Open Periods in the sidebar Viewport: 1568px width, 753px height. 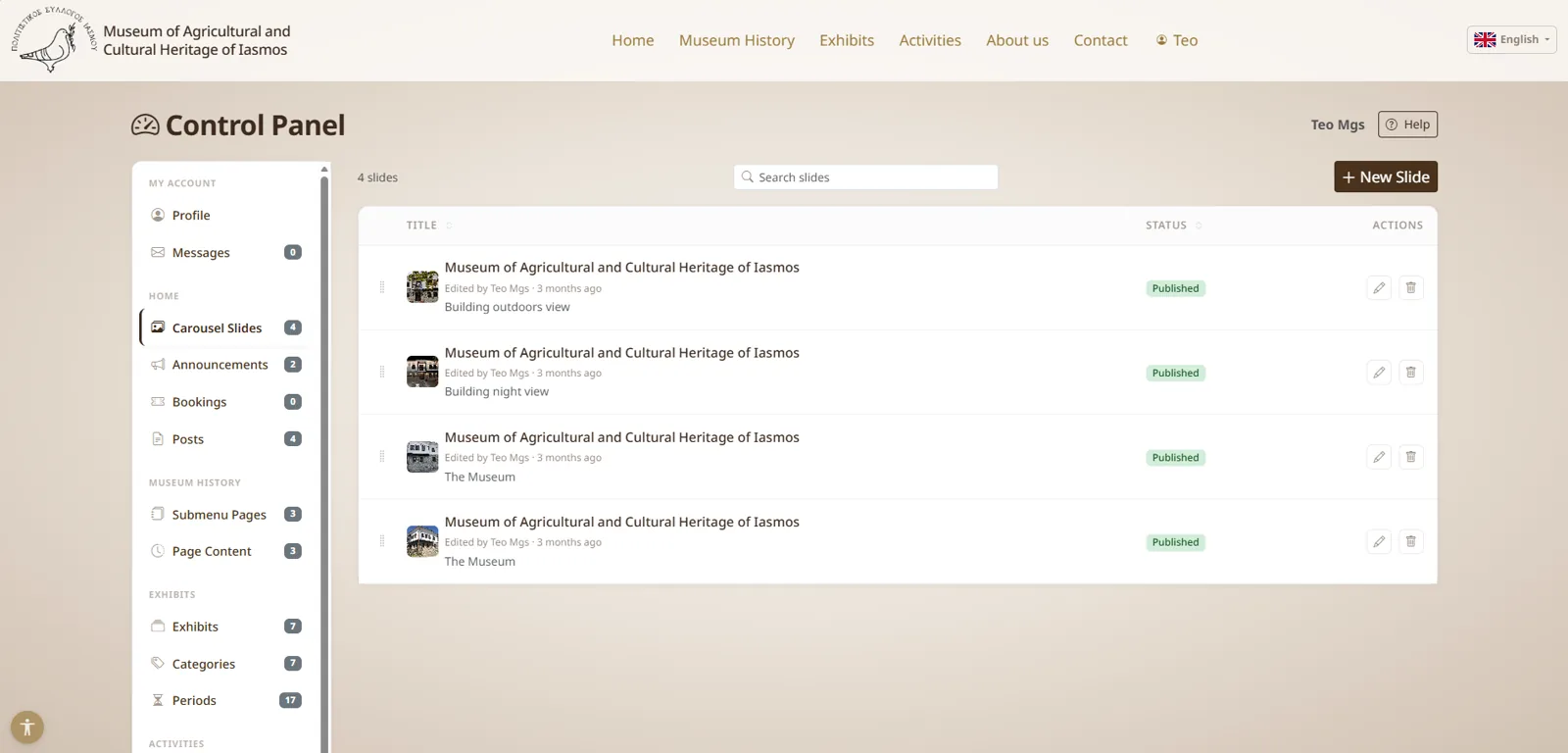pos(225,700)
